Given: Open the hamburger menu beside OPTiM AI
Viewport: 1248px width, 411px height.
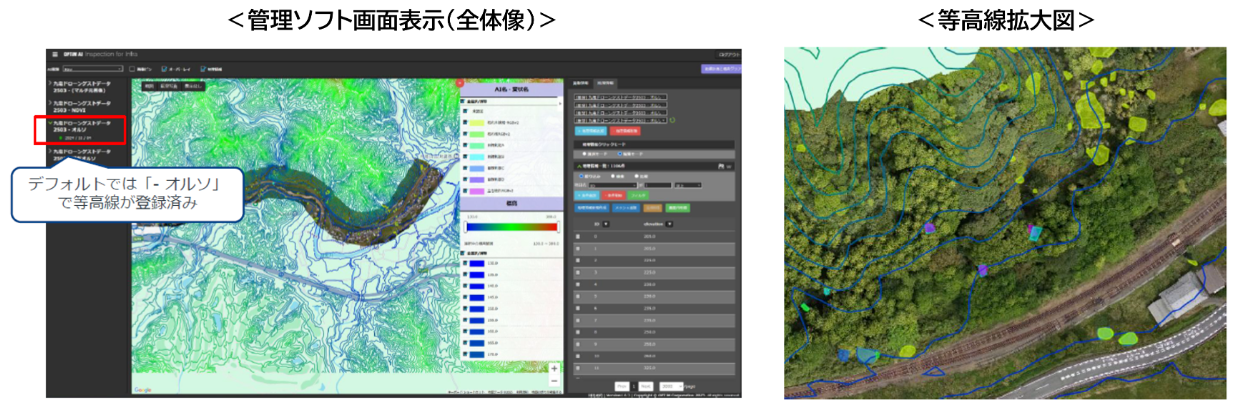Looking at the screenshot, I should pos(55,54).
